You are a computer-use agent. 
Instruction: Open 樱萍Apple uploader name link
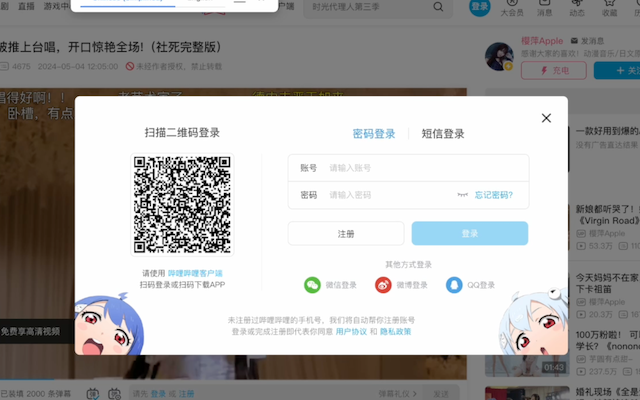[x=542, y=41]
